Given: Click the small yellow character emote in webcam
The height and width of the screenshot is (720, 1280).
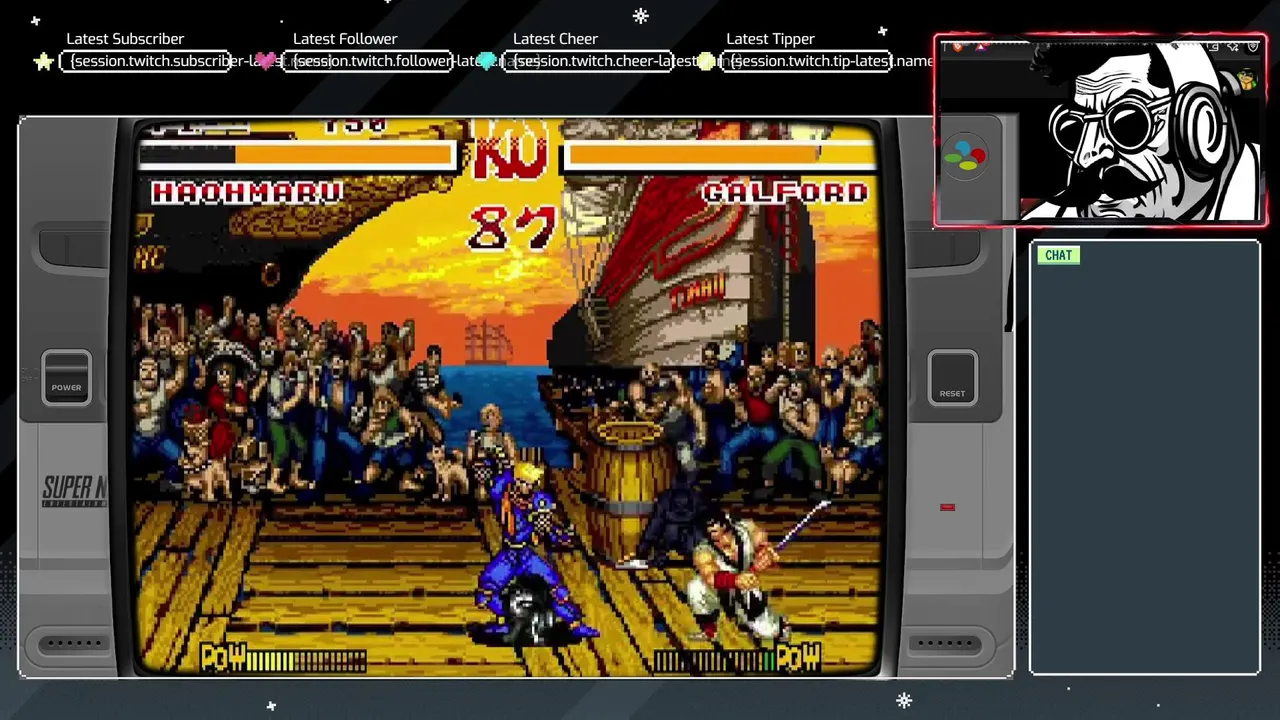Looking at the screenshot, I should point(1246,80).
